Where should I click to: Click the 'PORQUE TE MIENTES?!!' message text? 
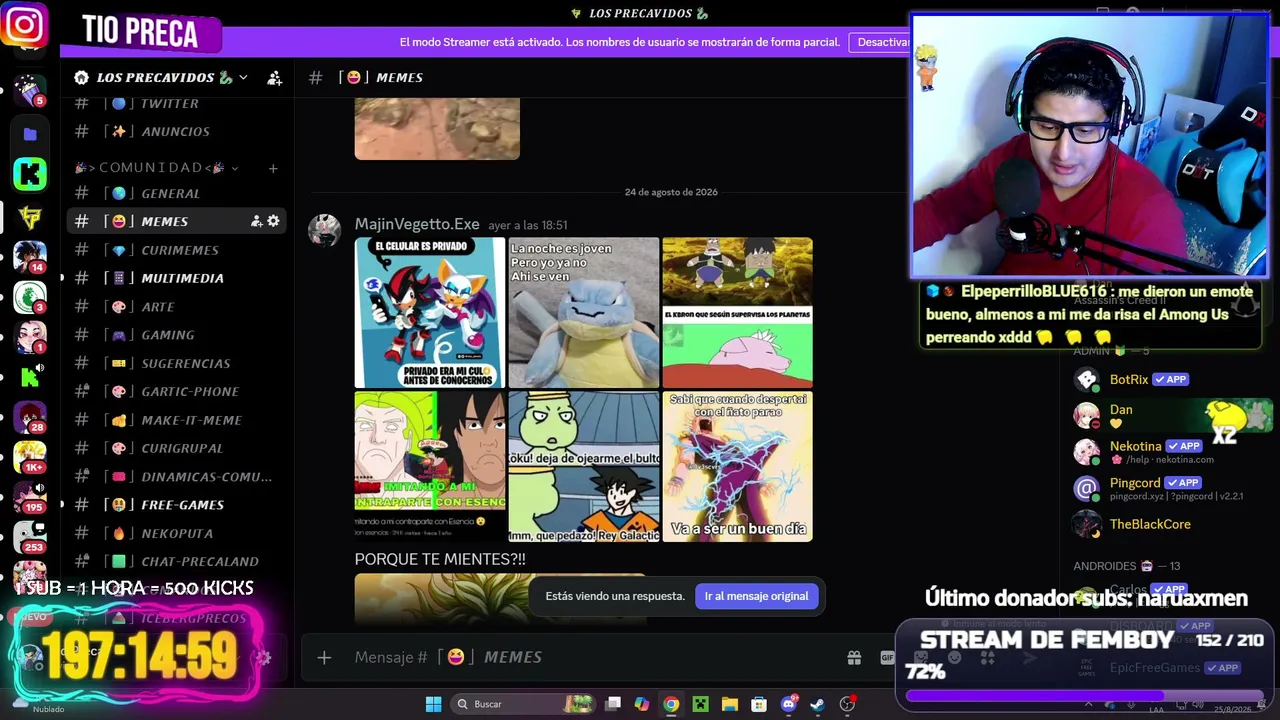440,559
